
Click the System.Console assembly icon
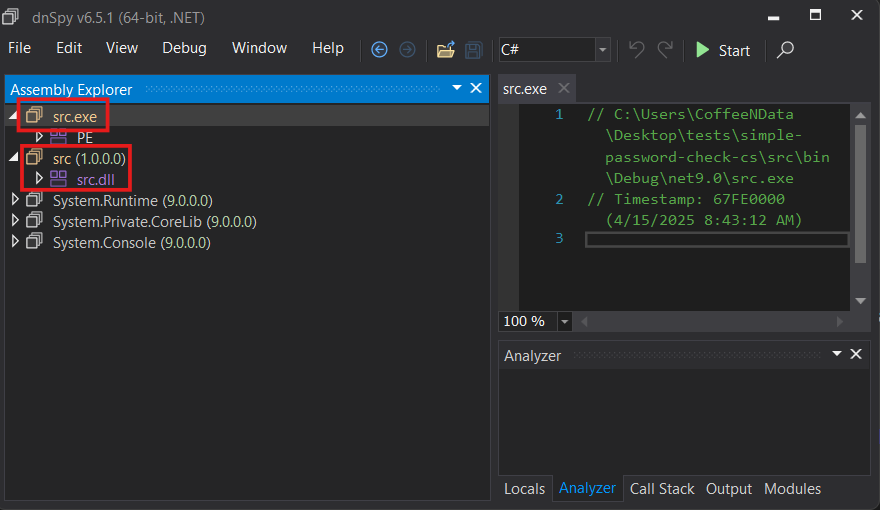tap(34, 241)
